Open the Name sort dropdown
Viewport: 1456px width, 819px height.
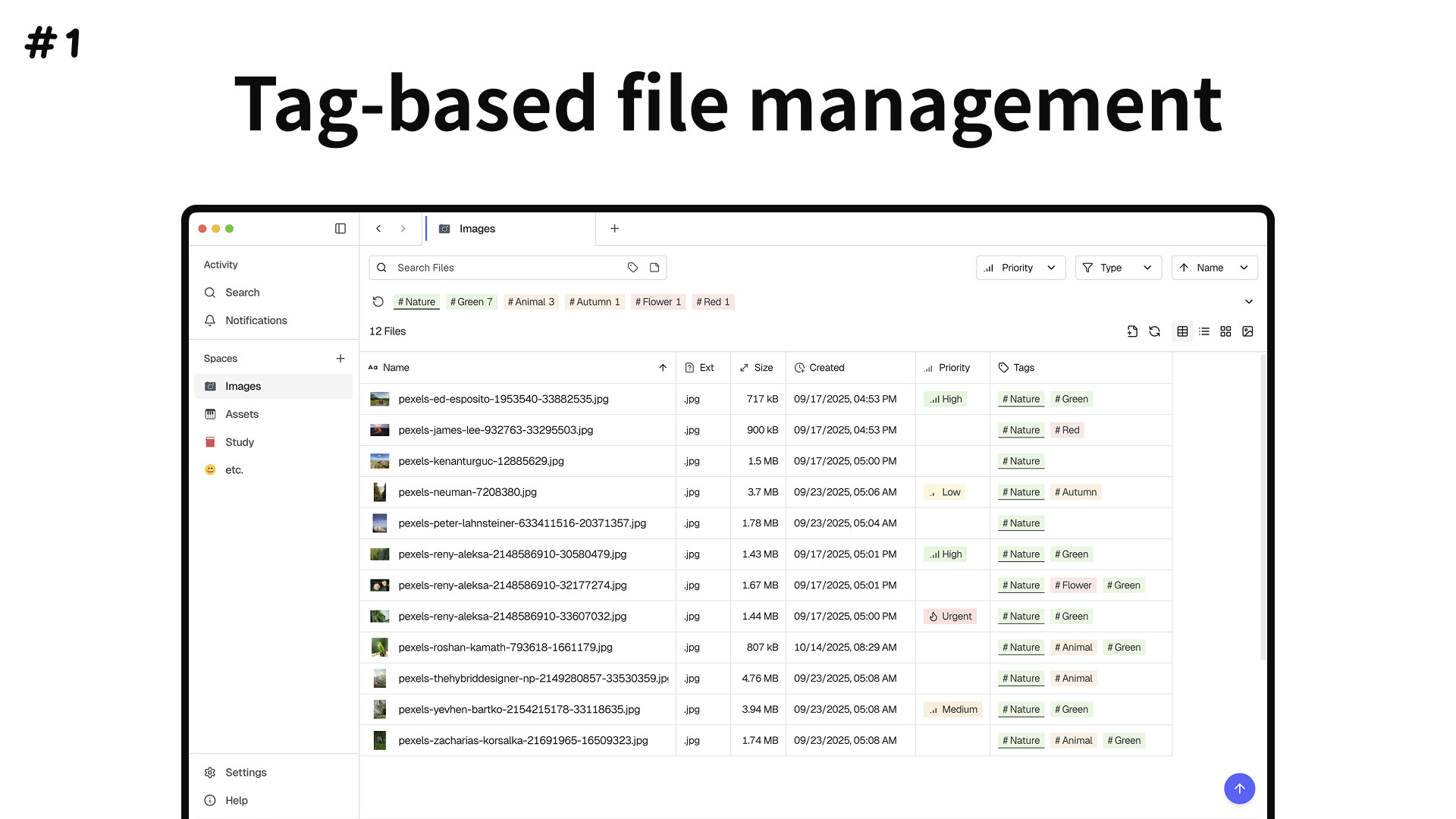pyautogui.click(x=1214, y=267)
